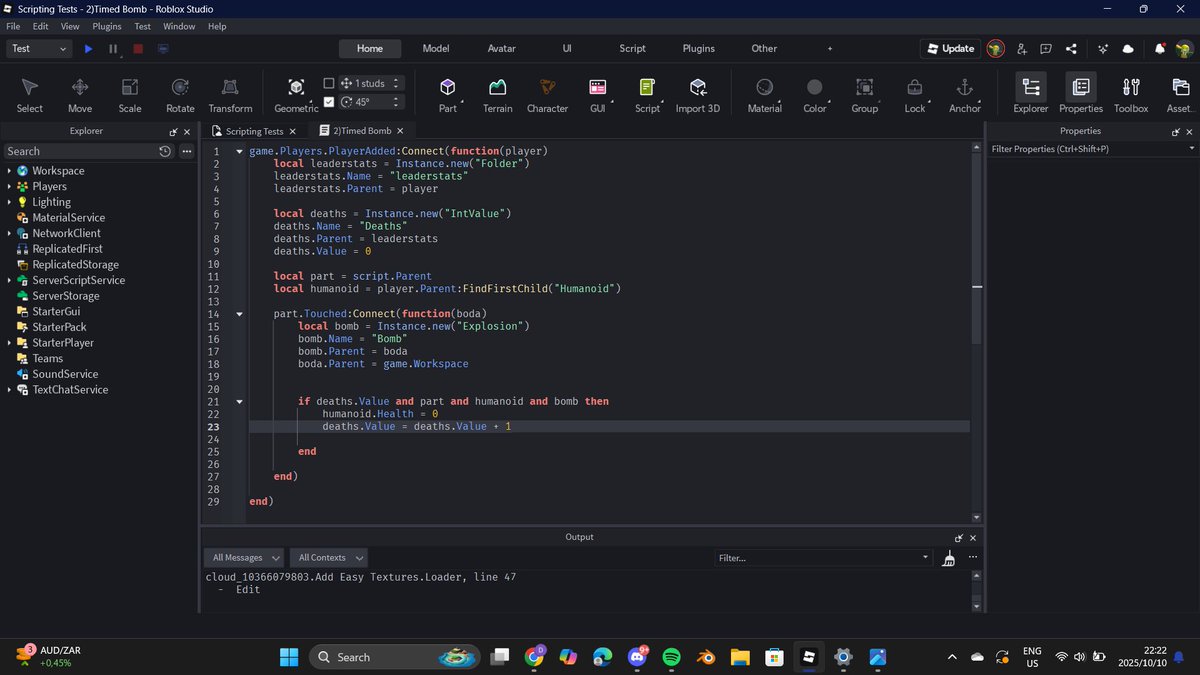
Task: Open the All Contexts filter dropdown
Action: coord(331,558)
